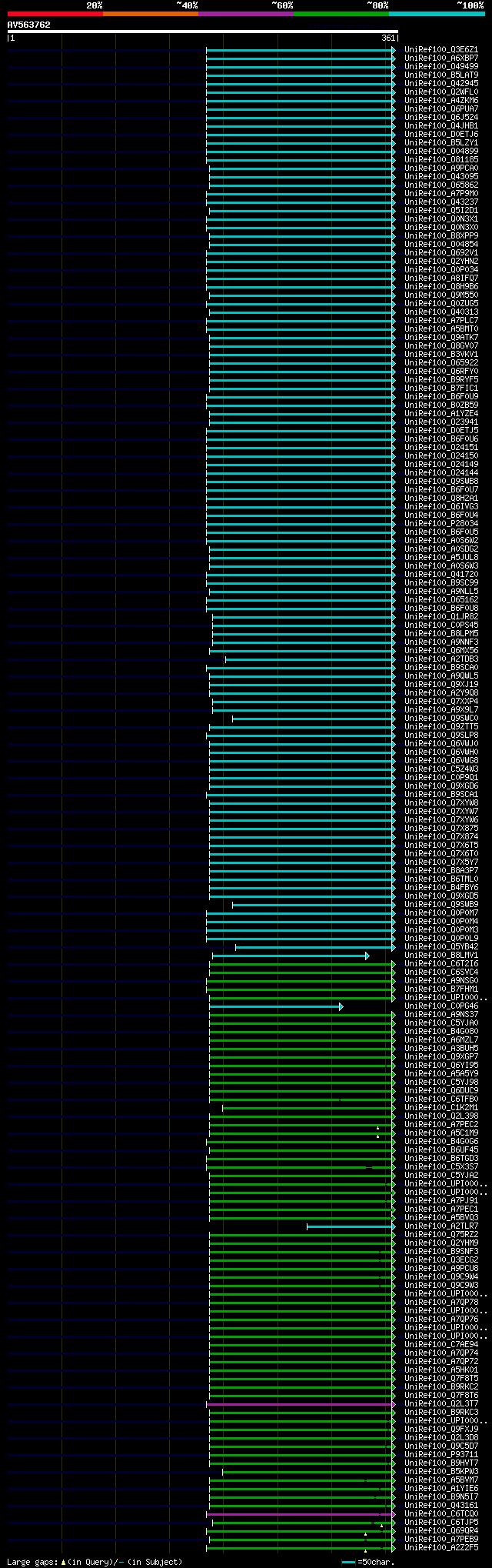This screenshot has height=1568, width=492.
Task: Select label UniRef100_C0PS45
Action: (x=441, y=625)
